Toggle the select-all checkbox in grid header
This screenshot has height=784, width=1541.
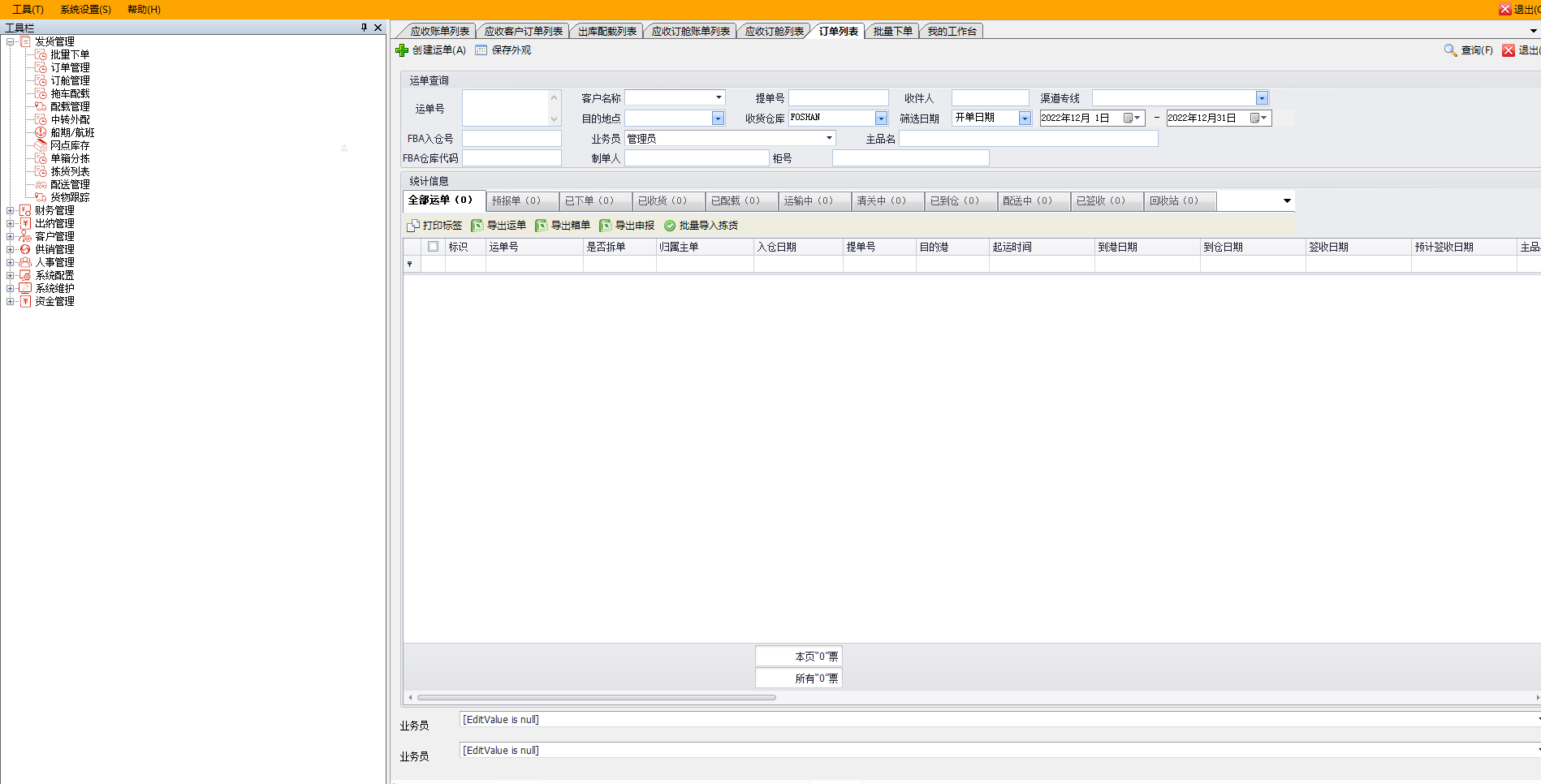[433, 247]
